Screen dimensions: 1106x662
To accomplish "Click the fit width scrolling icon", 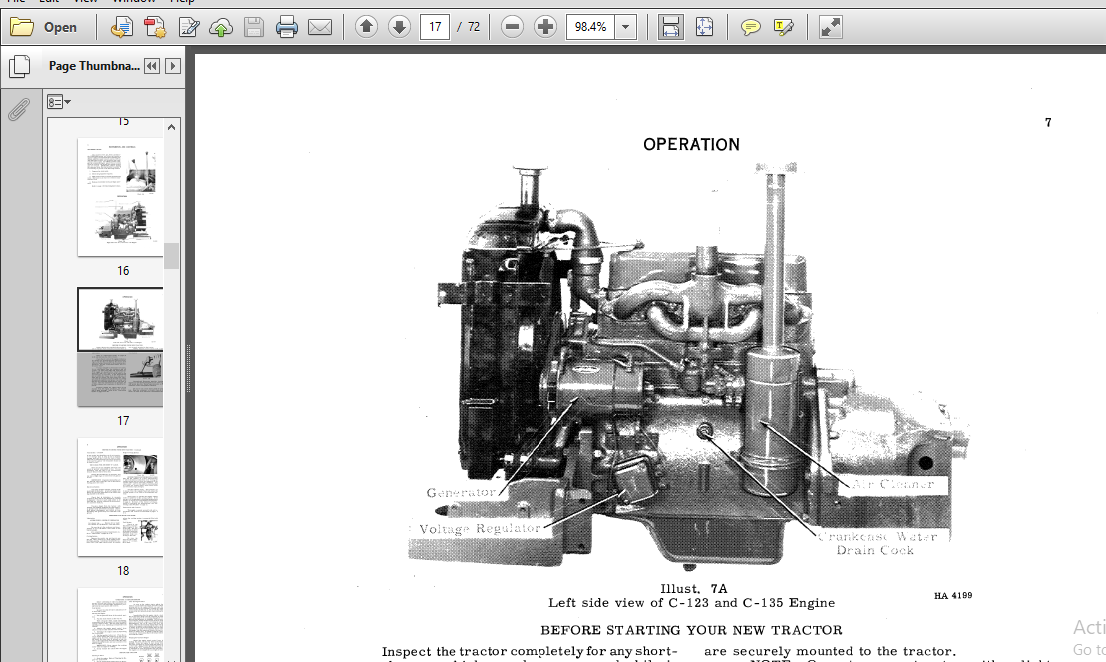I will (x=671, y=27).
